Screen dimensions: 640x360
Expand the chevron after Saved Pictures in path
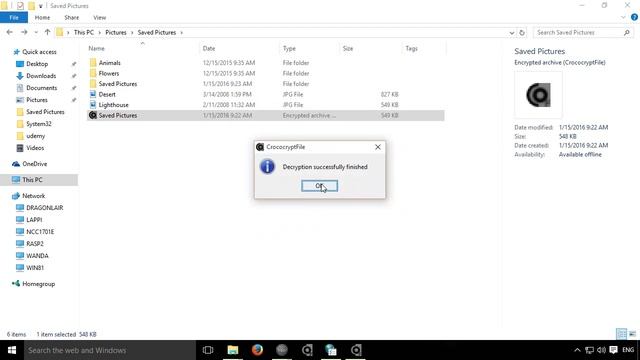(182, 32)
